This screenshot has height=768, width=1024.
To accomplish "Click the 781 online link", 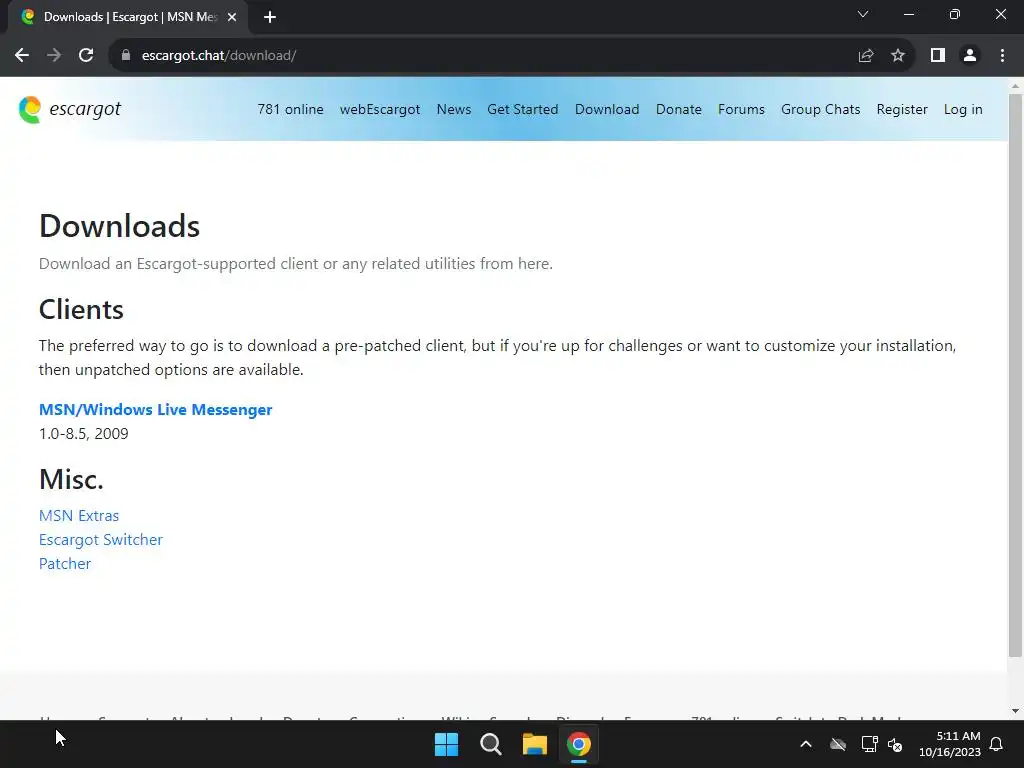I will 290,110.
